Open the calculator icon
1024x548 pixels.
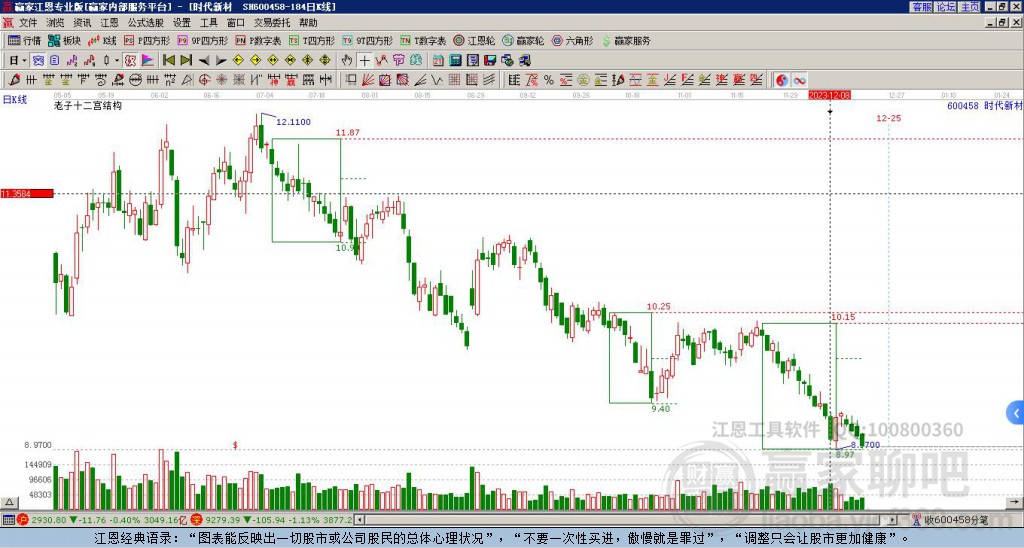click(x=455, y=60)
